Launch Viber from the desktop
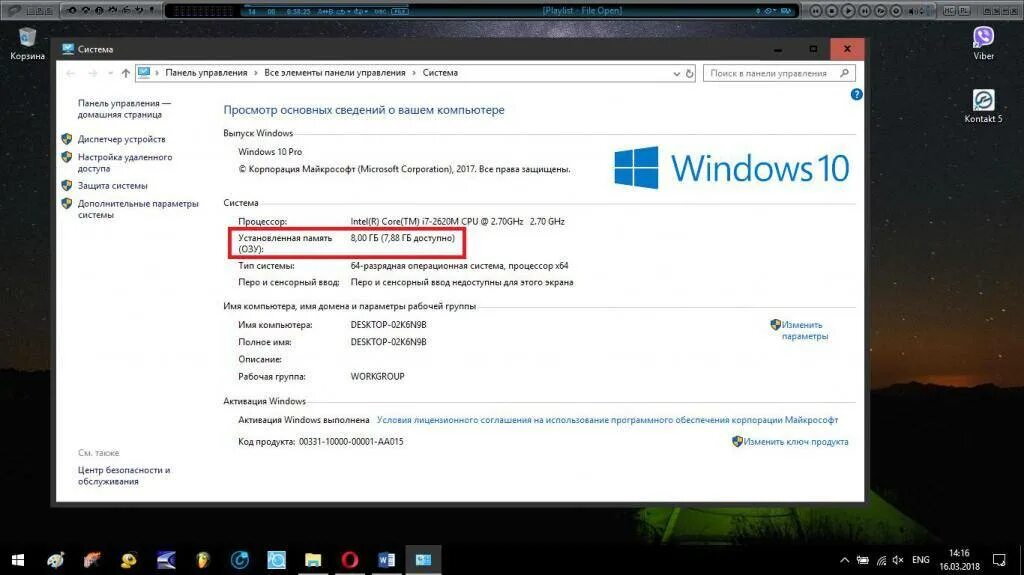Image resolution: width=1024 pixels, height=575 pixels. [984, 43]
